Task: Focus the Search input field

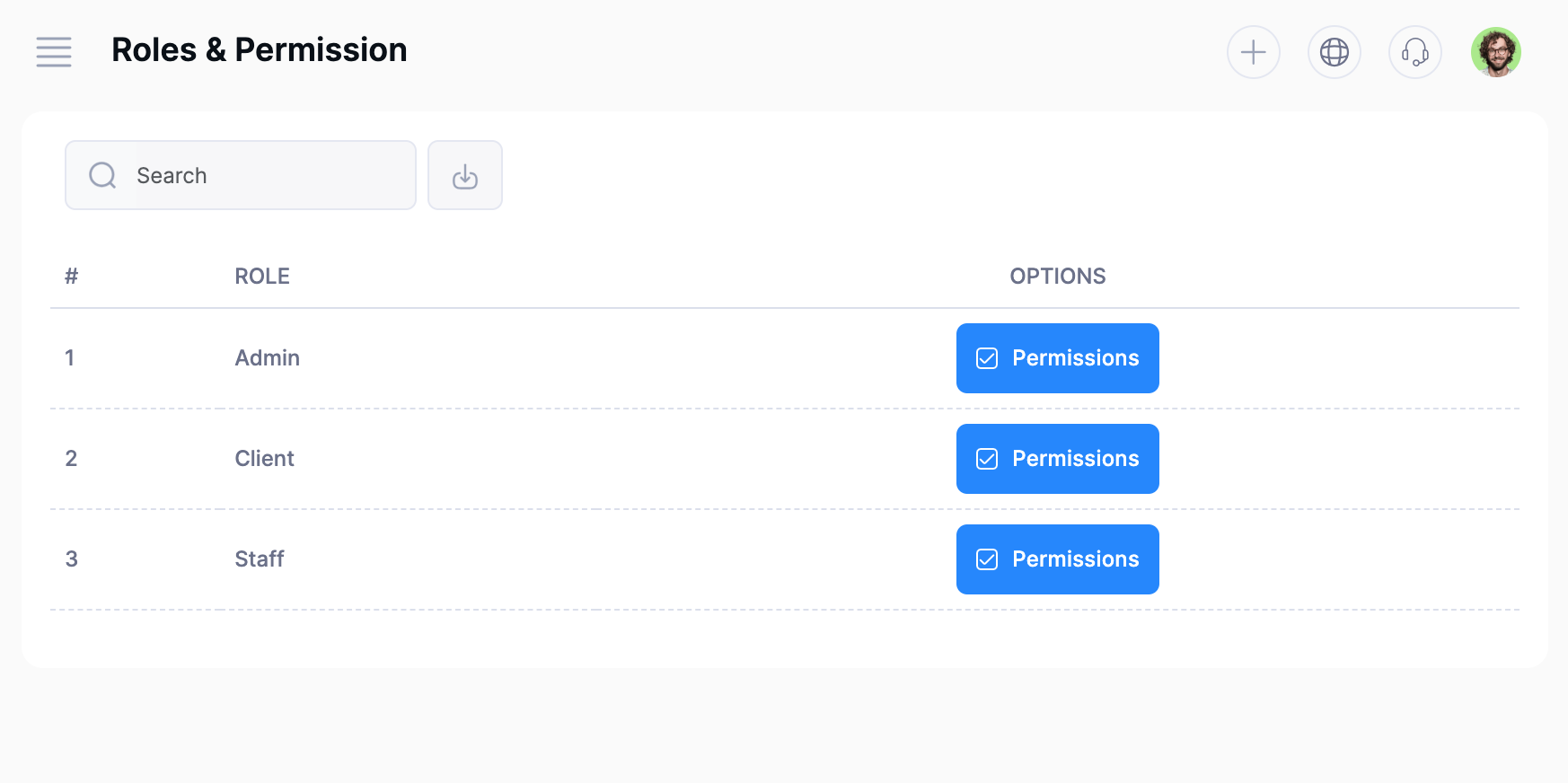Action: (x=269, y=175)
